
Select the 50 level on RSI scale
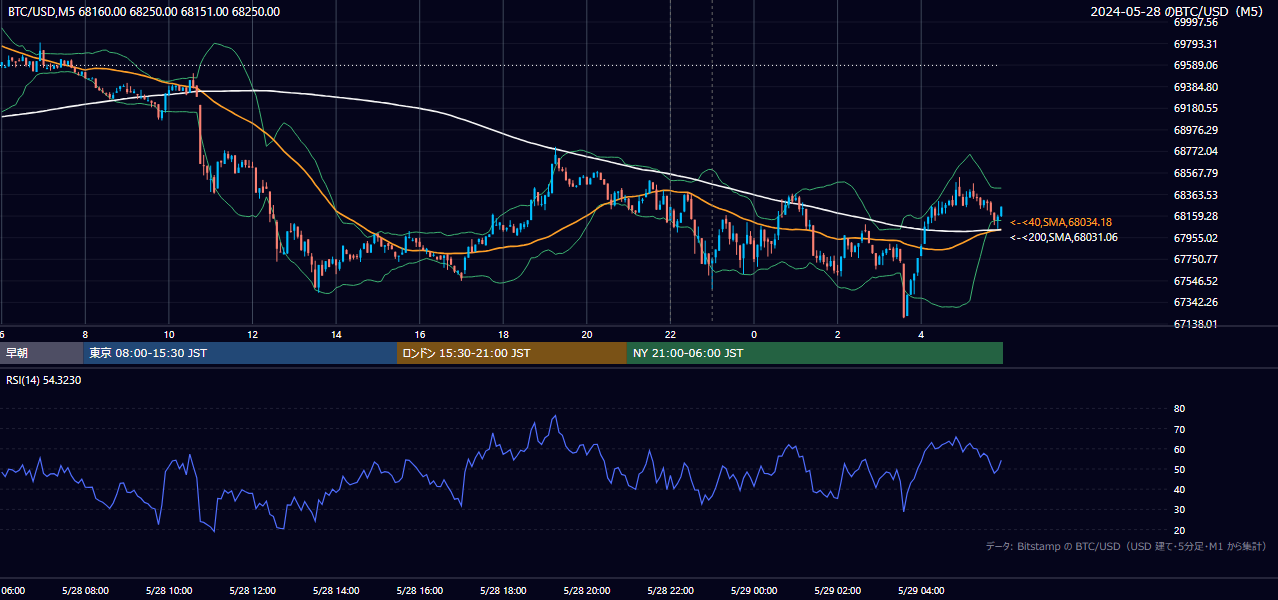(x=1179, y=469)
